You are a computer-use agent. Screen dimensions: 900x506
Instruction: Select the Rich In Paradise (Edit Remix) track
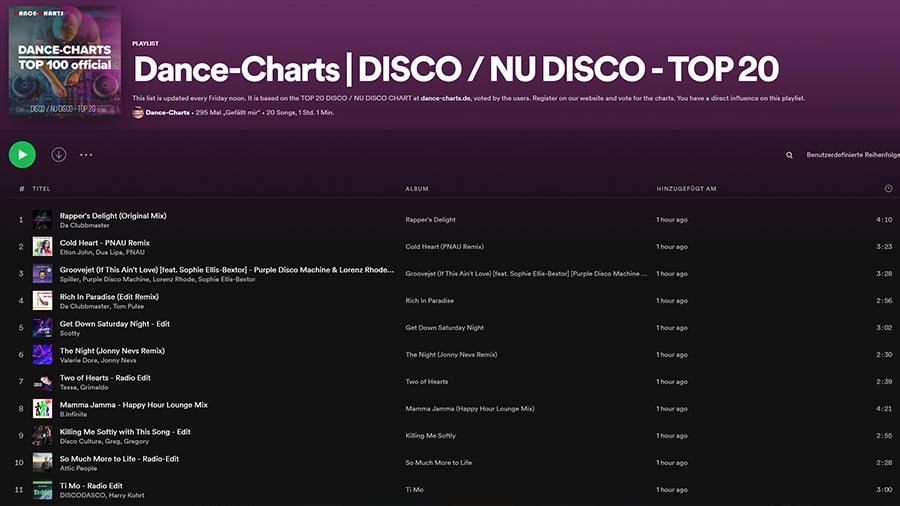pos(109,297)
